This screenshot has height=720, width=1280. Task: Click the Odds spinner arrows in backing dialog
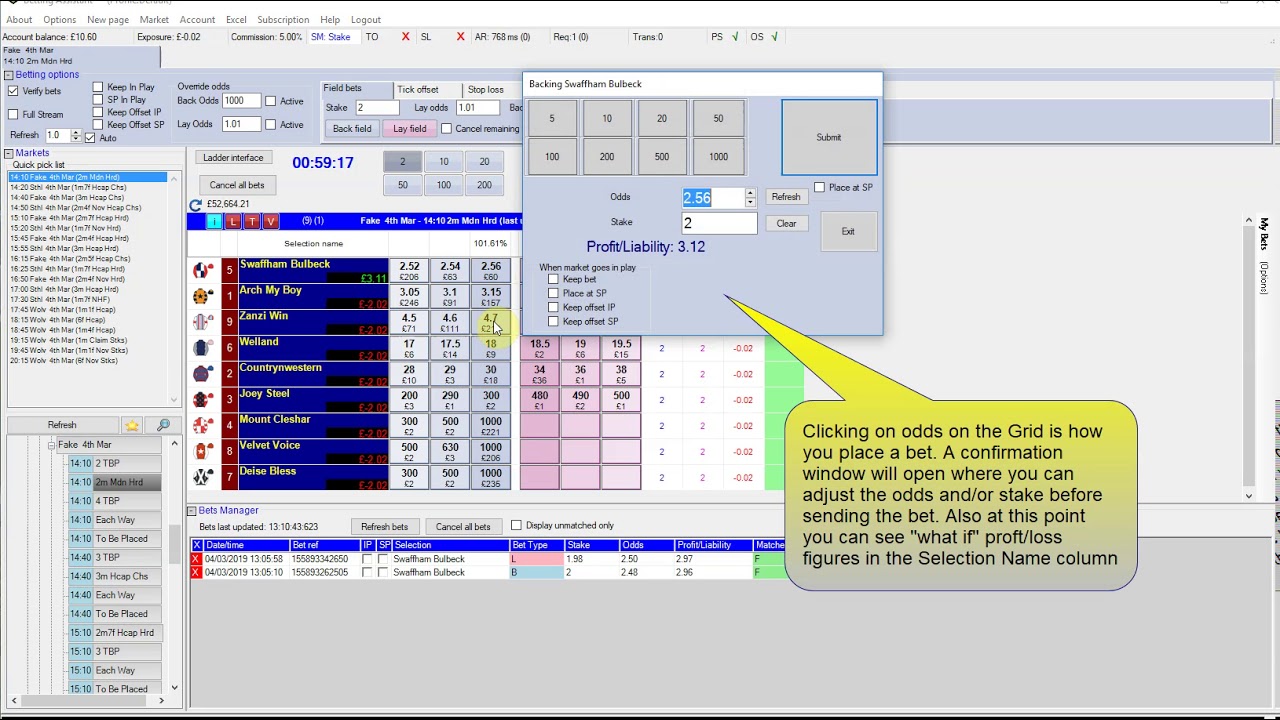pyautogui.click(x=750, y=198)
